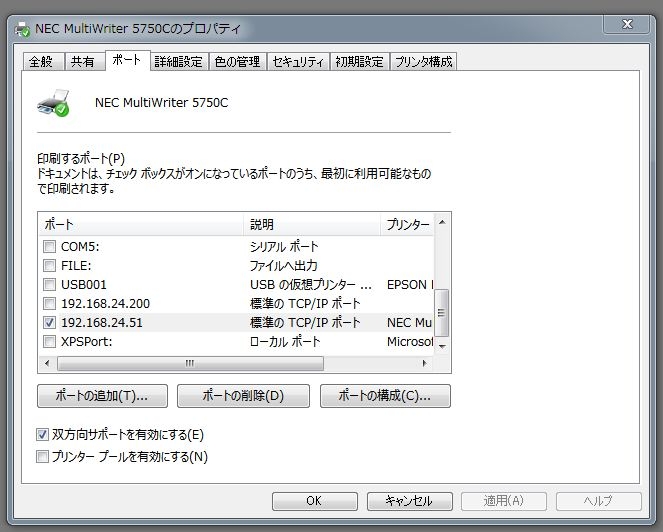663x532 pixels.
Task: Select the 192.168.24.51 port entry
Action: [x=102, y=323]
